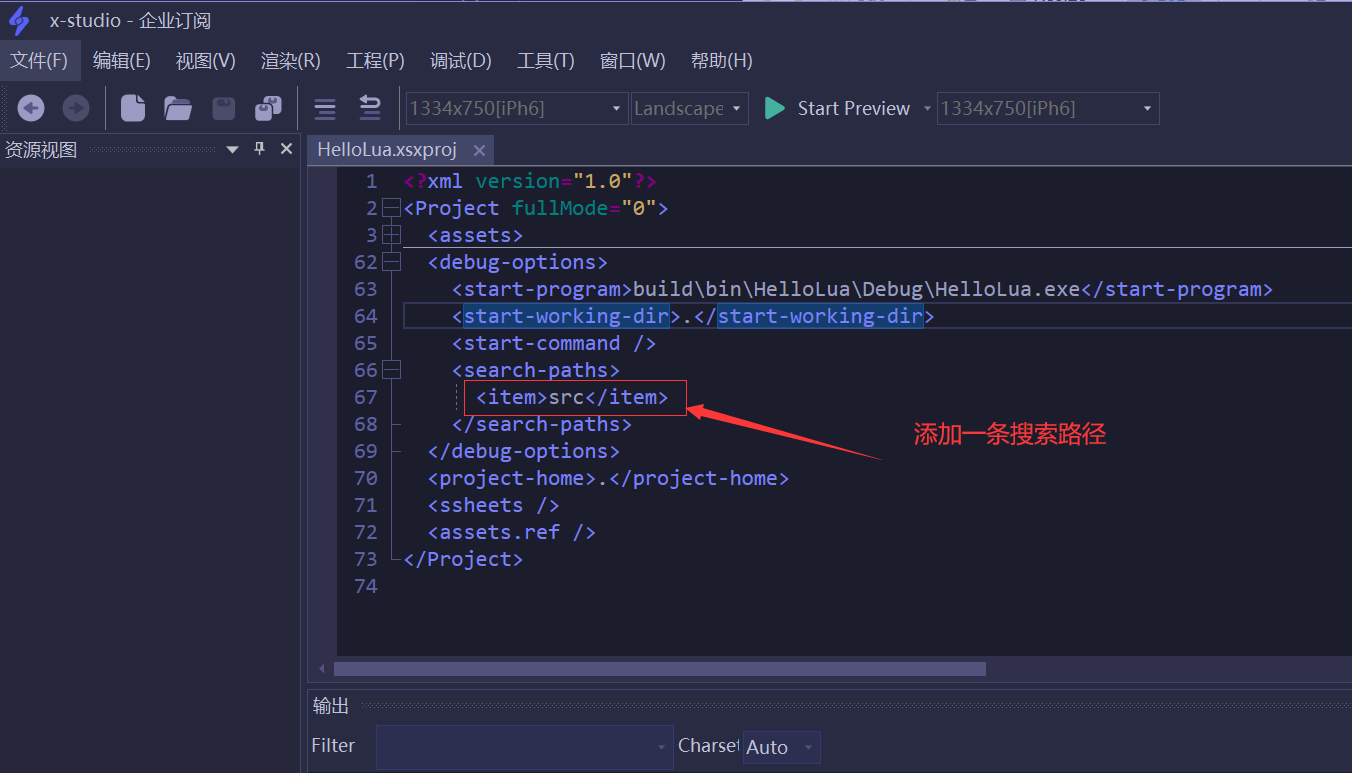Expand the folded assets node at line 3
The width and height of the screenshot is (1352, 773).
click(391, 235)
